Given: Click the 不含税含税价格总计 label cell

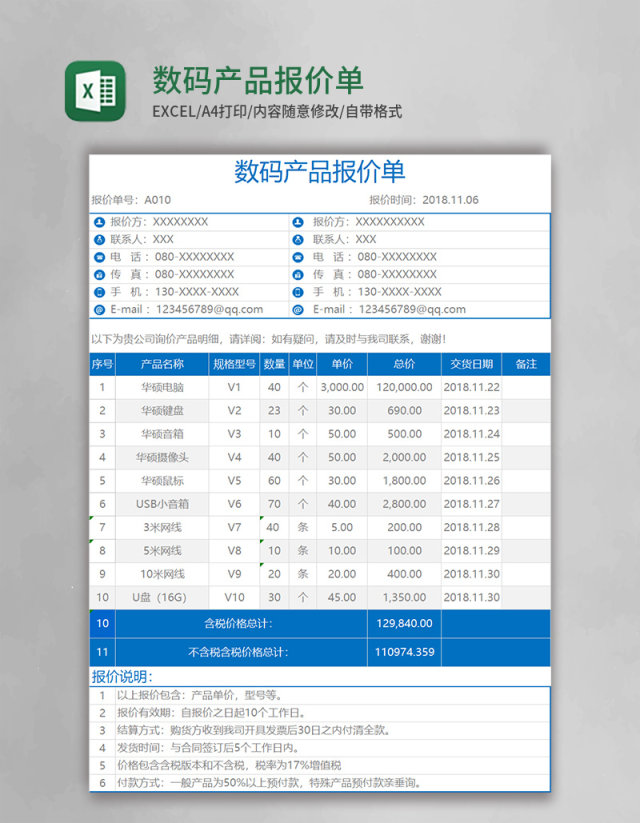Looking at the screenshot, I should [x=242, y=652].
